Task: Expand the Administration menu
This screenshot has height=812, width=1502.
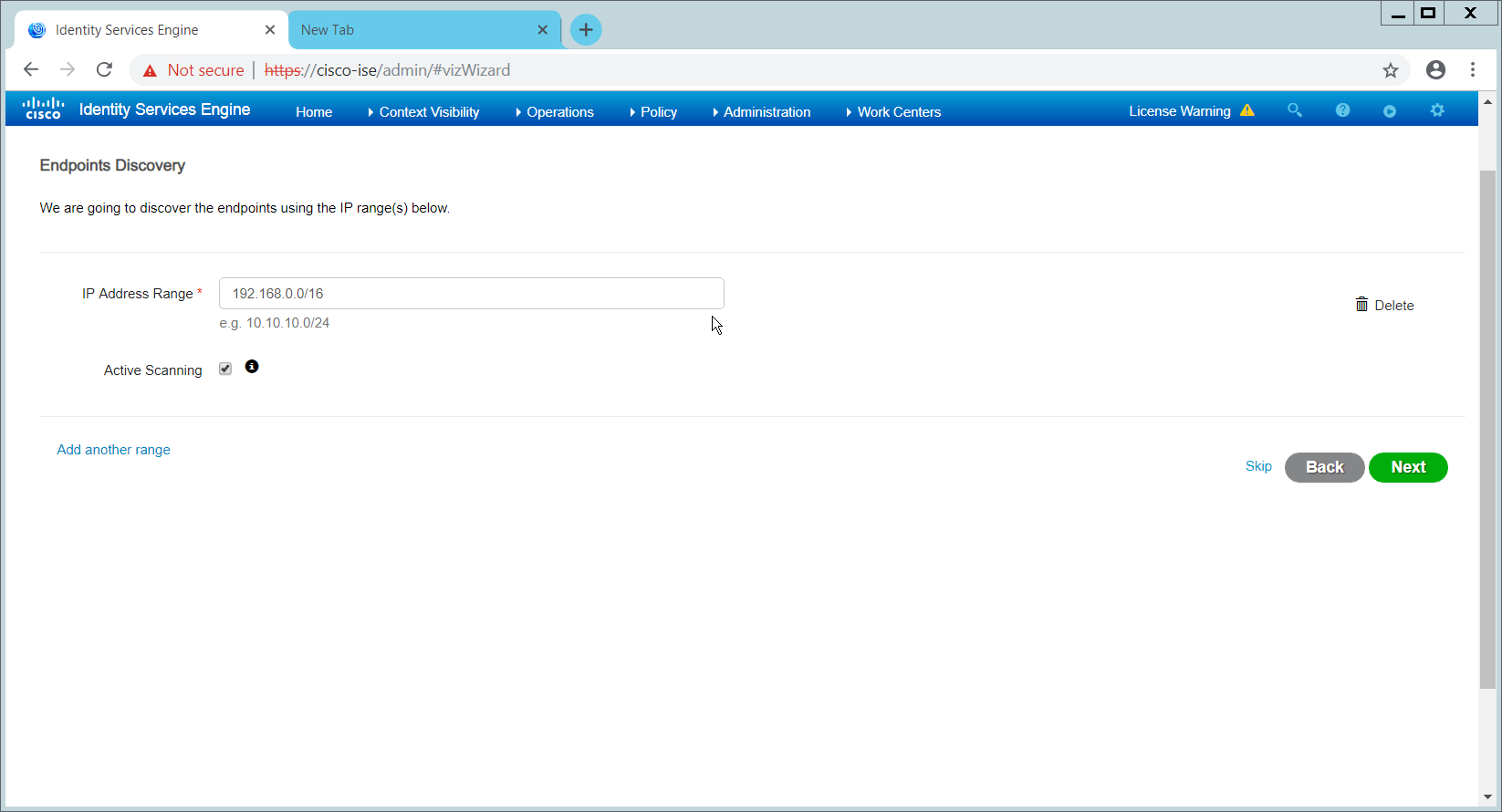Action: point(766,112)
